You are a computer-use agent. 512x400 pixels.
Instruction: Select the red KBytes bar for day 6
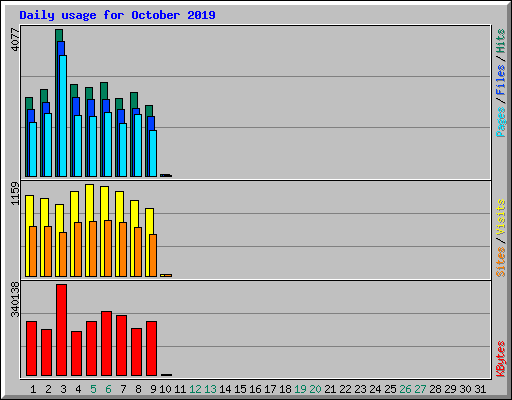point(106,343)
